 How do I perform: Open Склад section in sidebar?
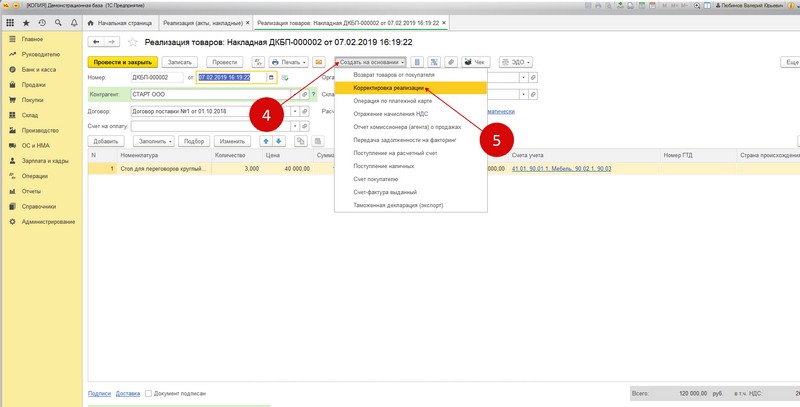[30, 115]
